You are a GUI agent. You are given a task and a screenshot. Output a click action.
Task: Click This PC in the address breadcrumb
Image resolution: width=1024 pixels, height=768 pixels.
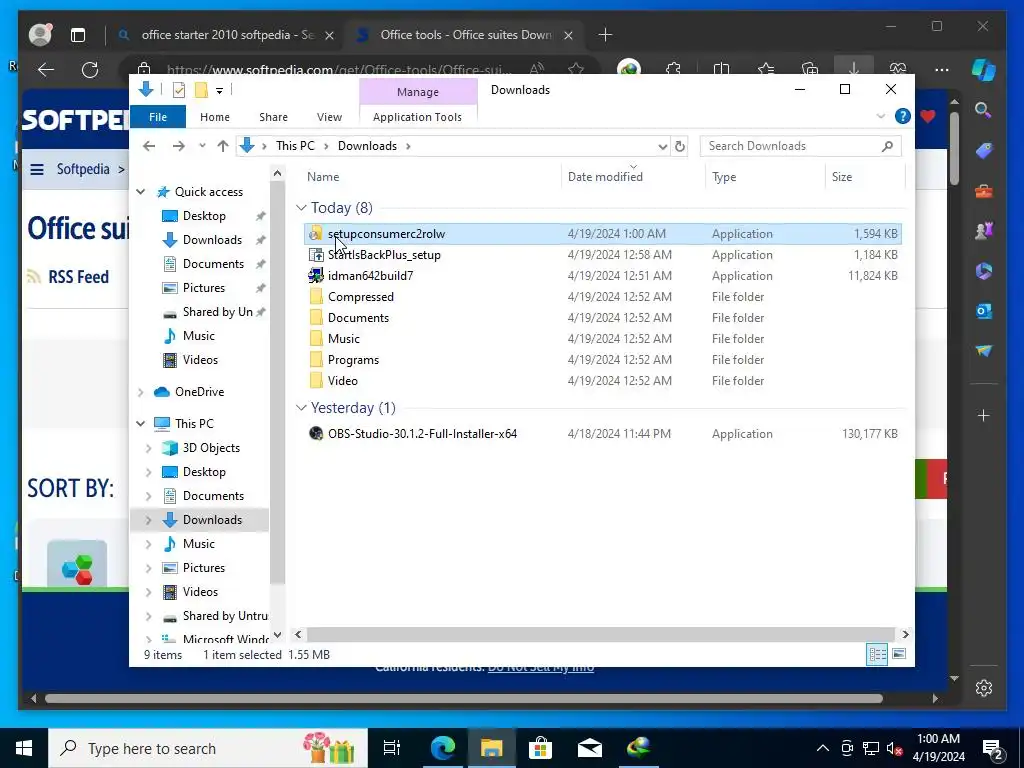pos(295,146)
